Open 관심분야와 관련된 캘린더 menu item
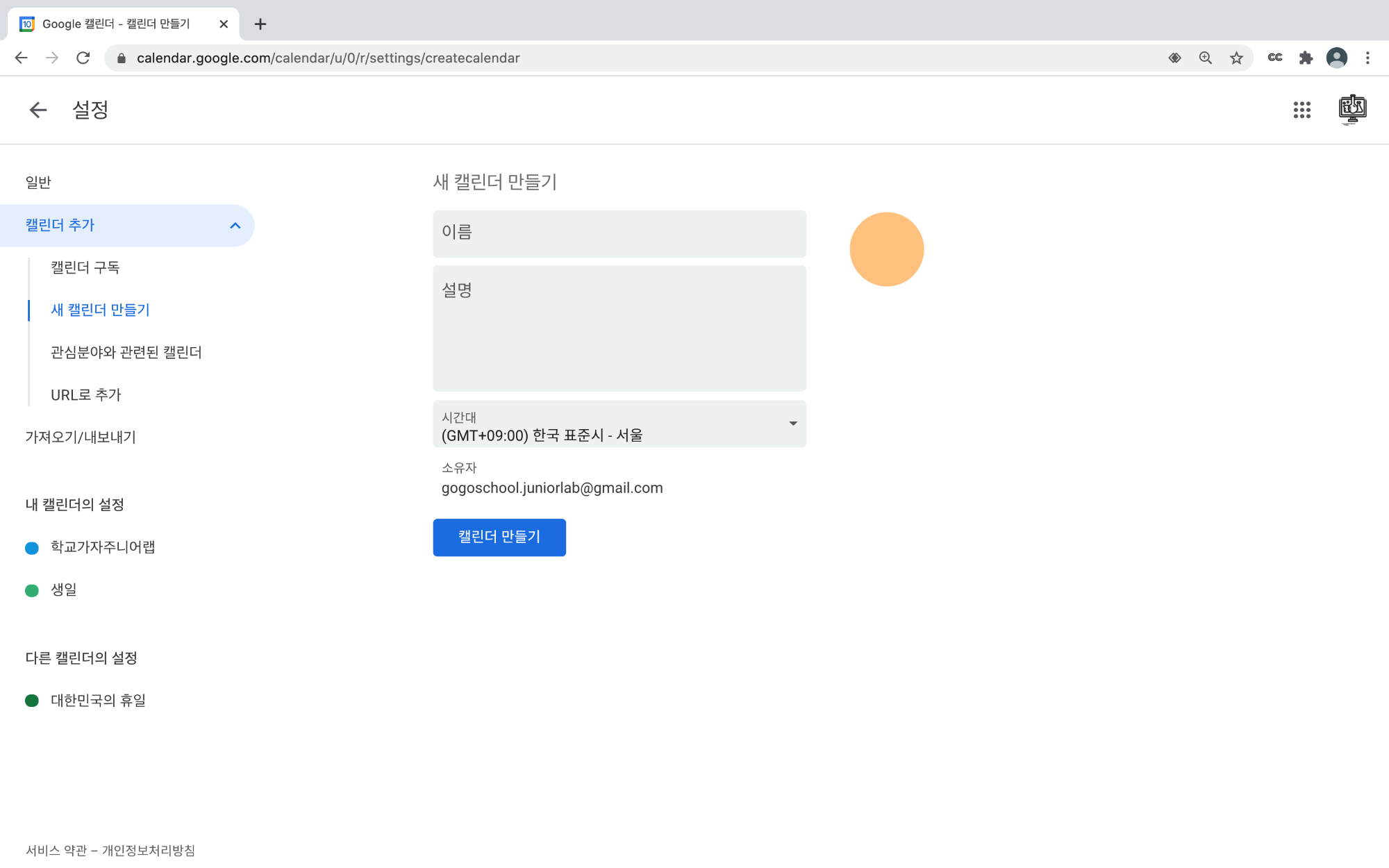This screenshot has width=1389, height=868. (126, 353)
